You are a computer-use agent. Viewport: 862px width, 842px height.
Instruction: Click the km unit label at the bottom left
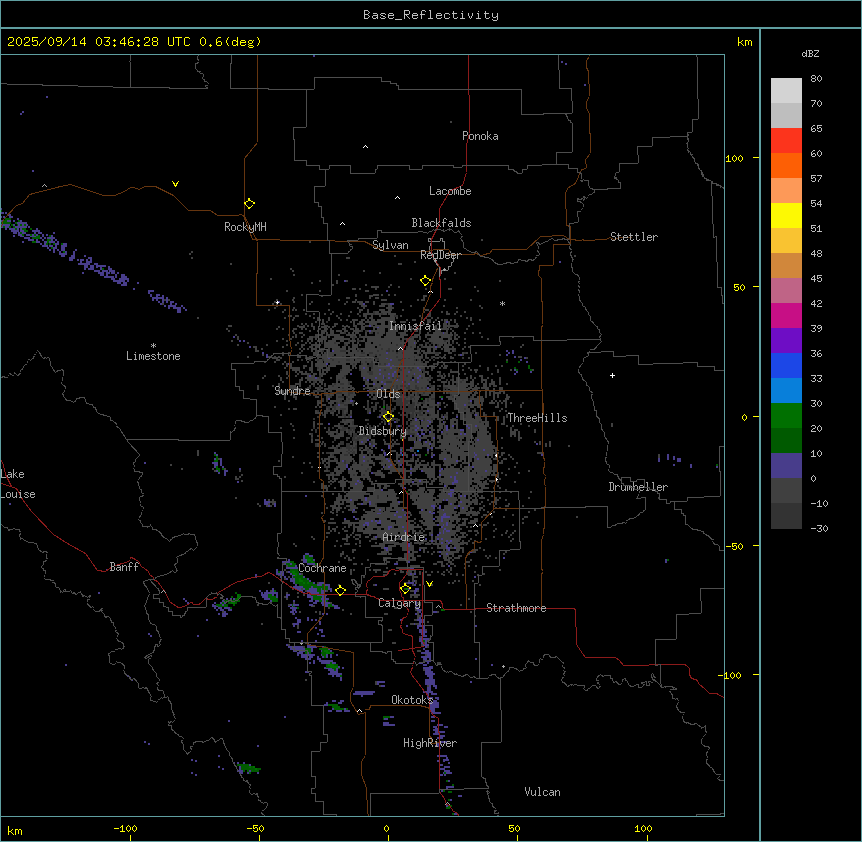pyautogui.click(x=15, y=830)
